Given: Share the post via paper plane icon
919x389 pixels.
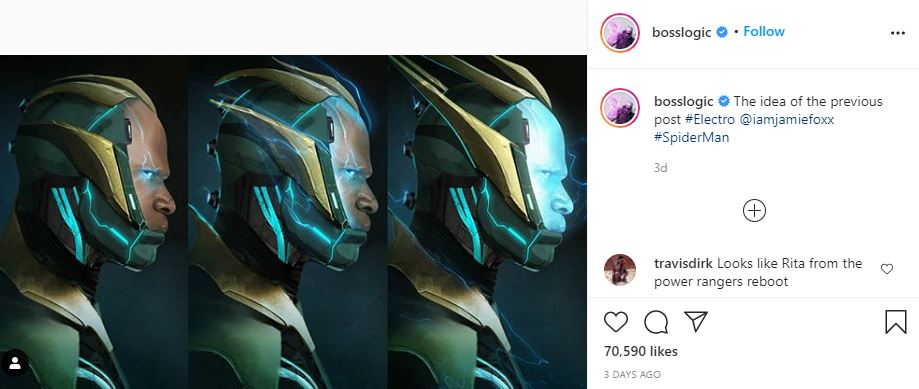Looking at the screenshot, I should [x=696, y=322].
